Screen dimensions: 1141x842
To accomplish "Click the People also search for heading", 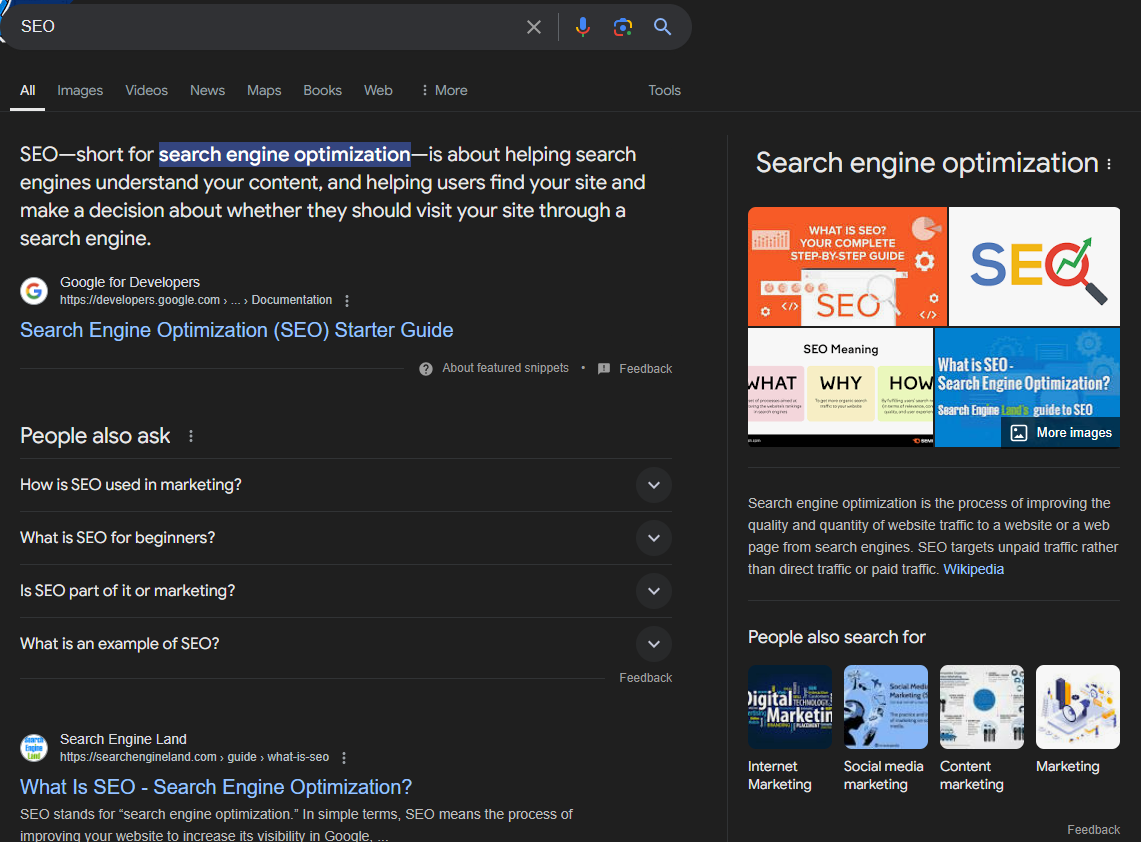I will (836, 638).
